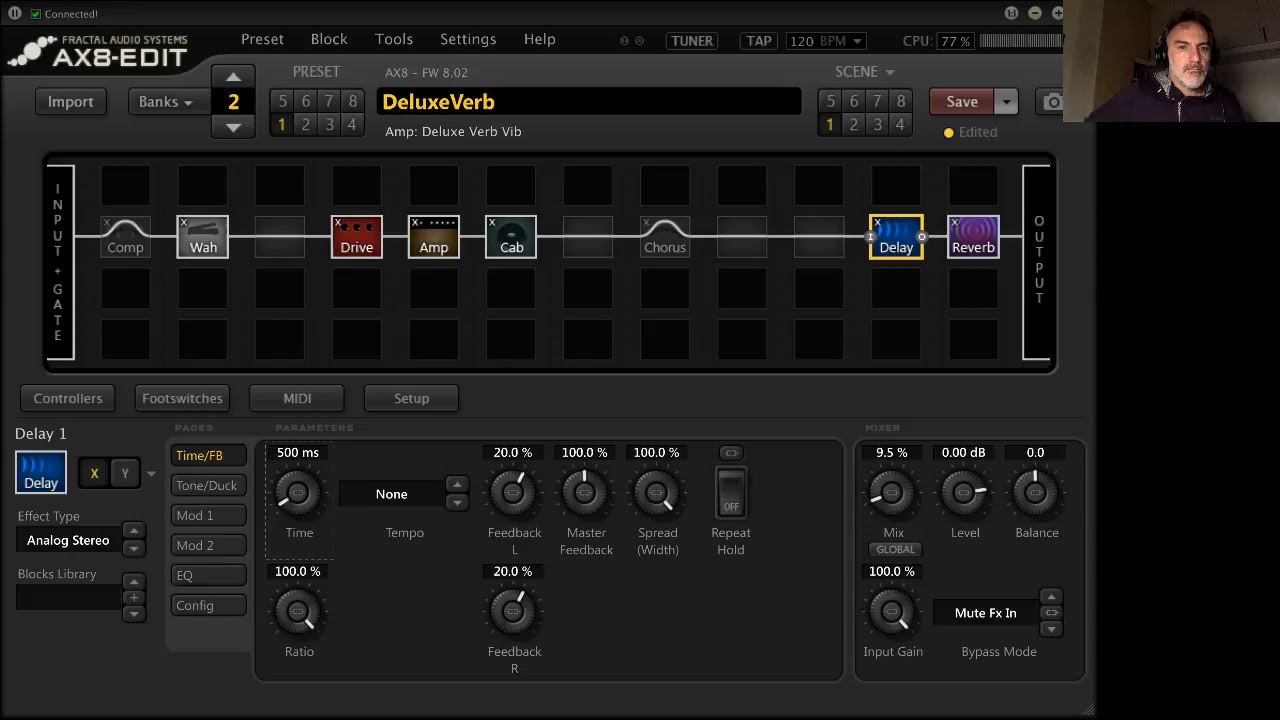Select preset number 3
1280x720 pixels.
(x=329, y=124)
